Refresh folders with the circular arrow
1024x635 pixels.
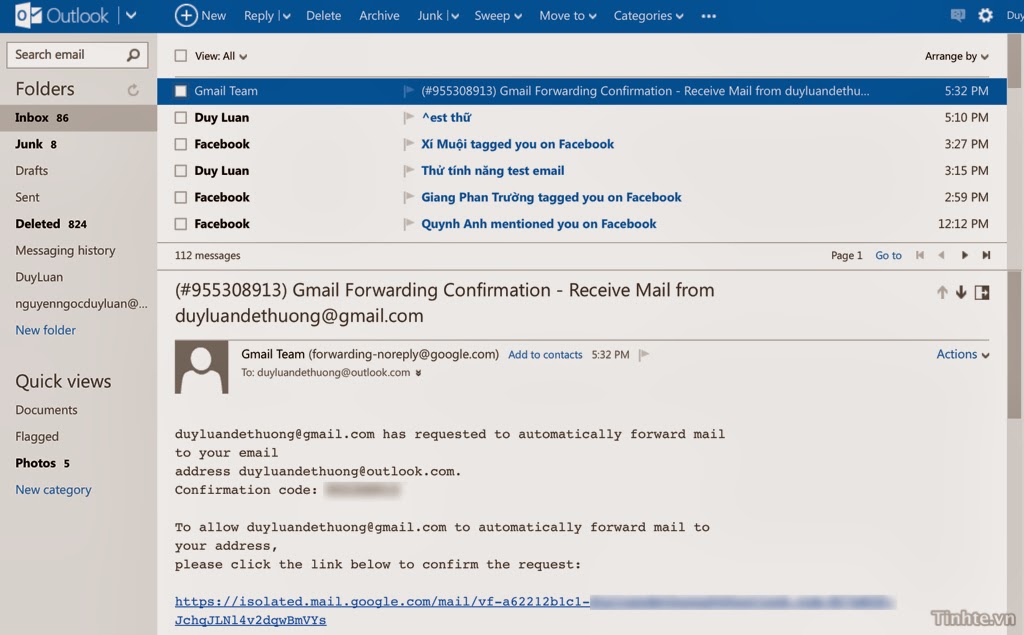133,90
